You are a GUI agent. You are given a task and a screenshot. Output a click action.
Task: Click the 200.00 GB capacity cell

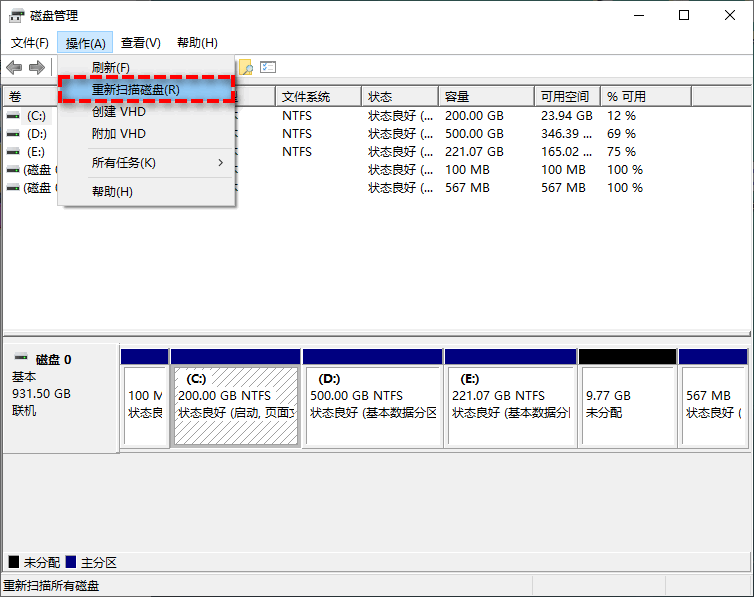coord(474,116)
